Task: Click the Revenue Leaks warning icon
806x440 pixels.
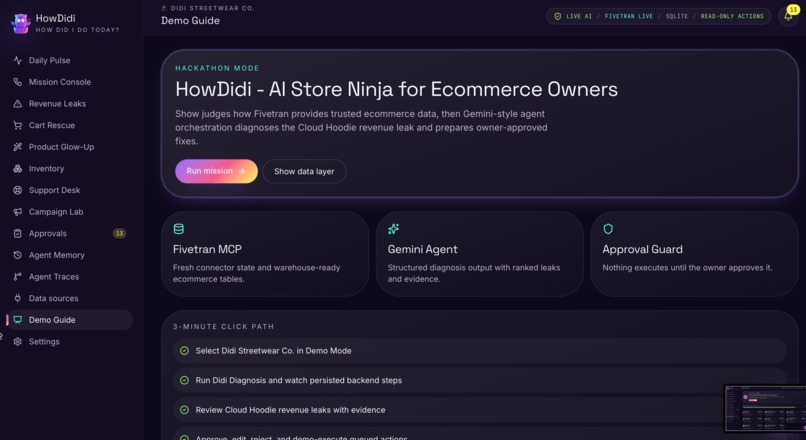Action: [17, 103]
